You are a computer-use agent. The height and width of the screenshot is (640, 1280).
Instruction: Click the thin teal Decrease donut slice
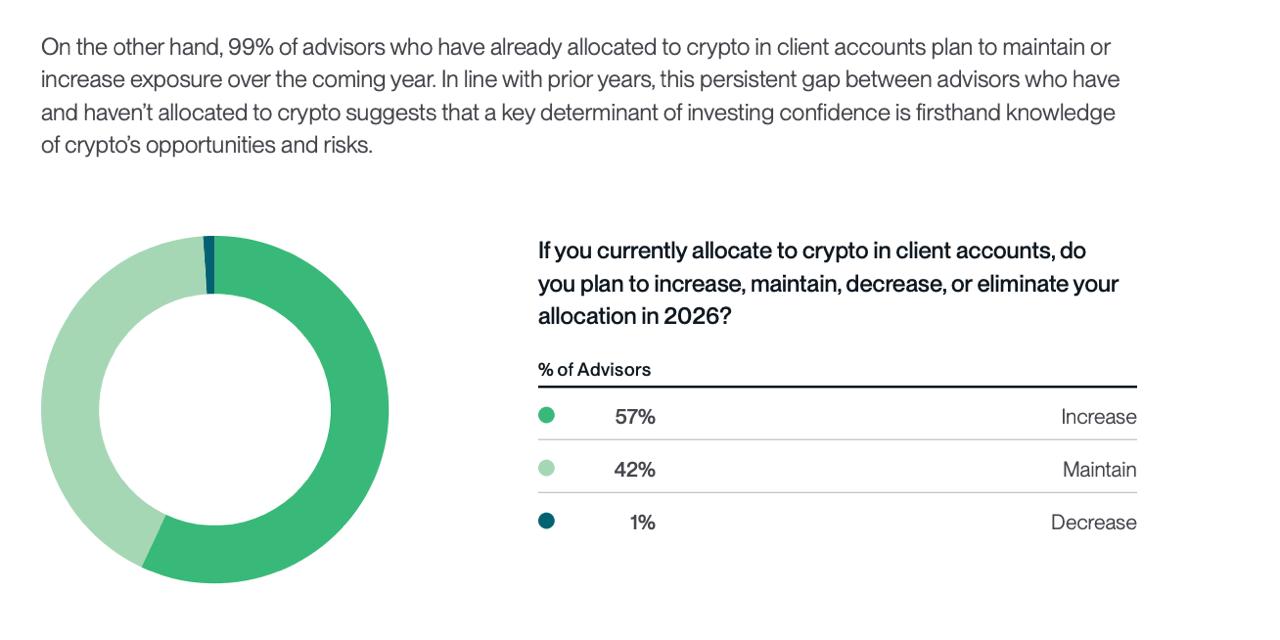coord(209,265)
